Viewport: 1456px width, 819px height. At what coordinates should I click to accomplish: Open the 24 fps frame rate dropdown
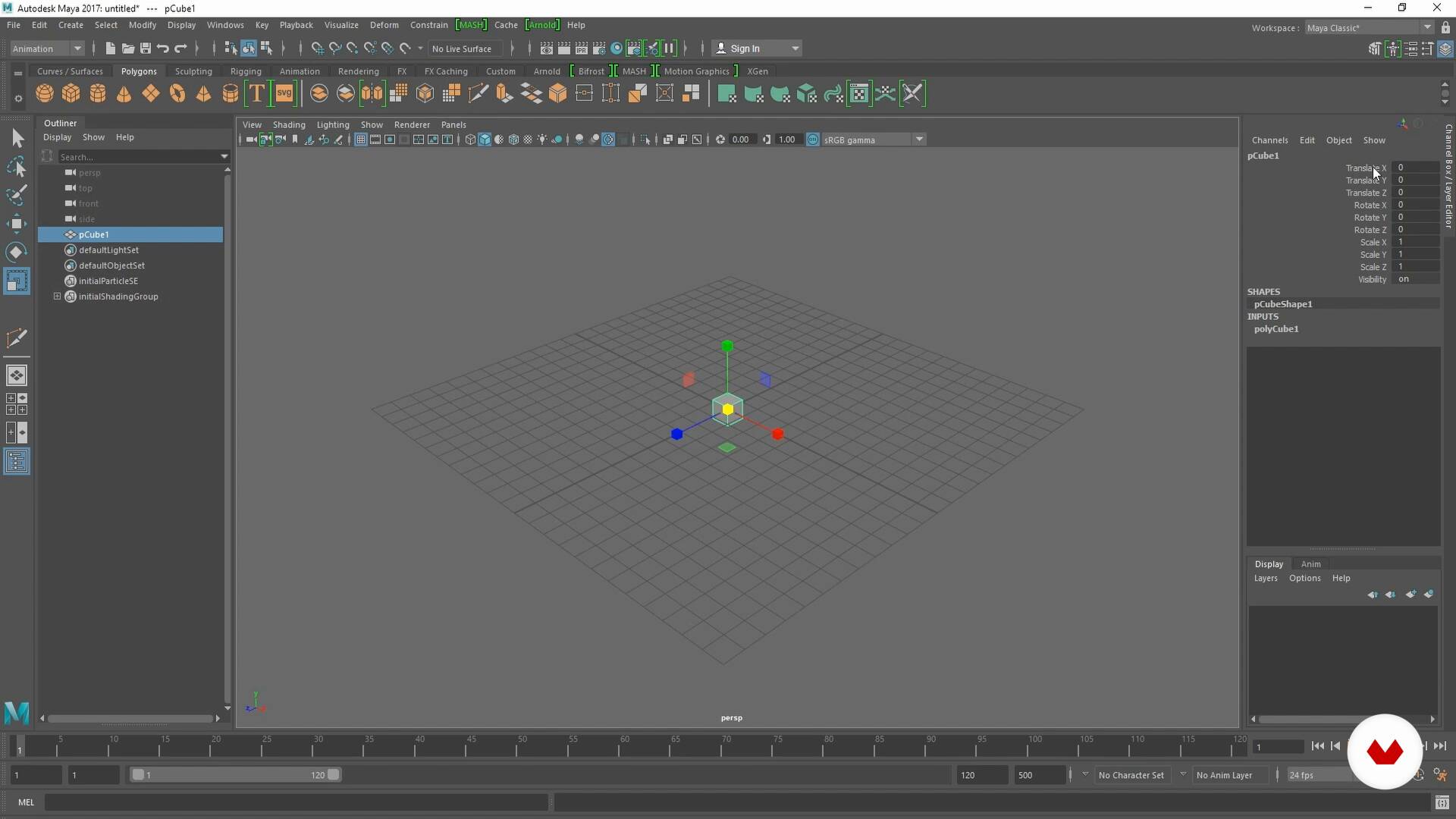pos(1319,775)
